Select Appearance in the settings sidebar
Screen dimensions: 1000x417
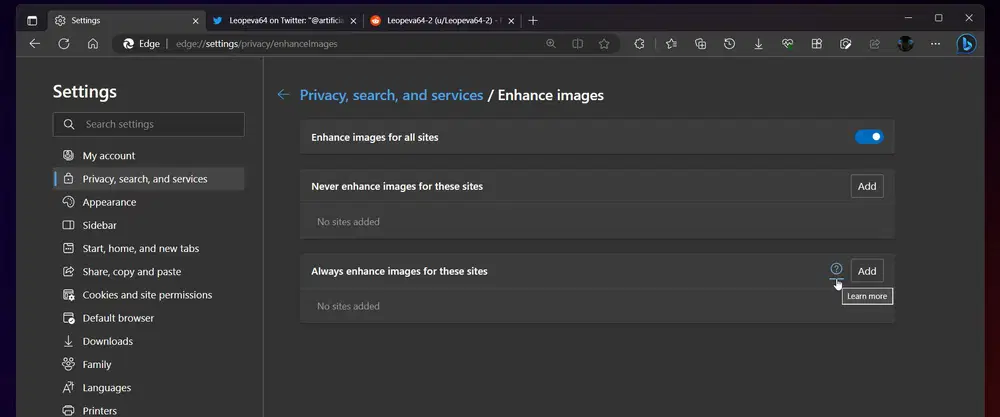(109, 202)
